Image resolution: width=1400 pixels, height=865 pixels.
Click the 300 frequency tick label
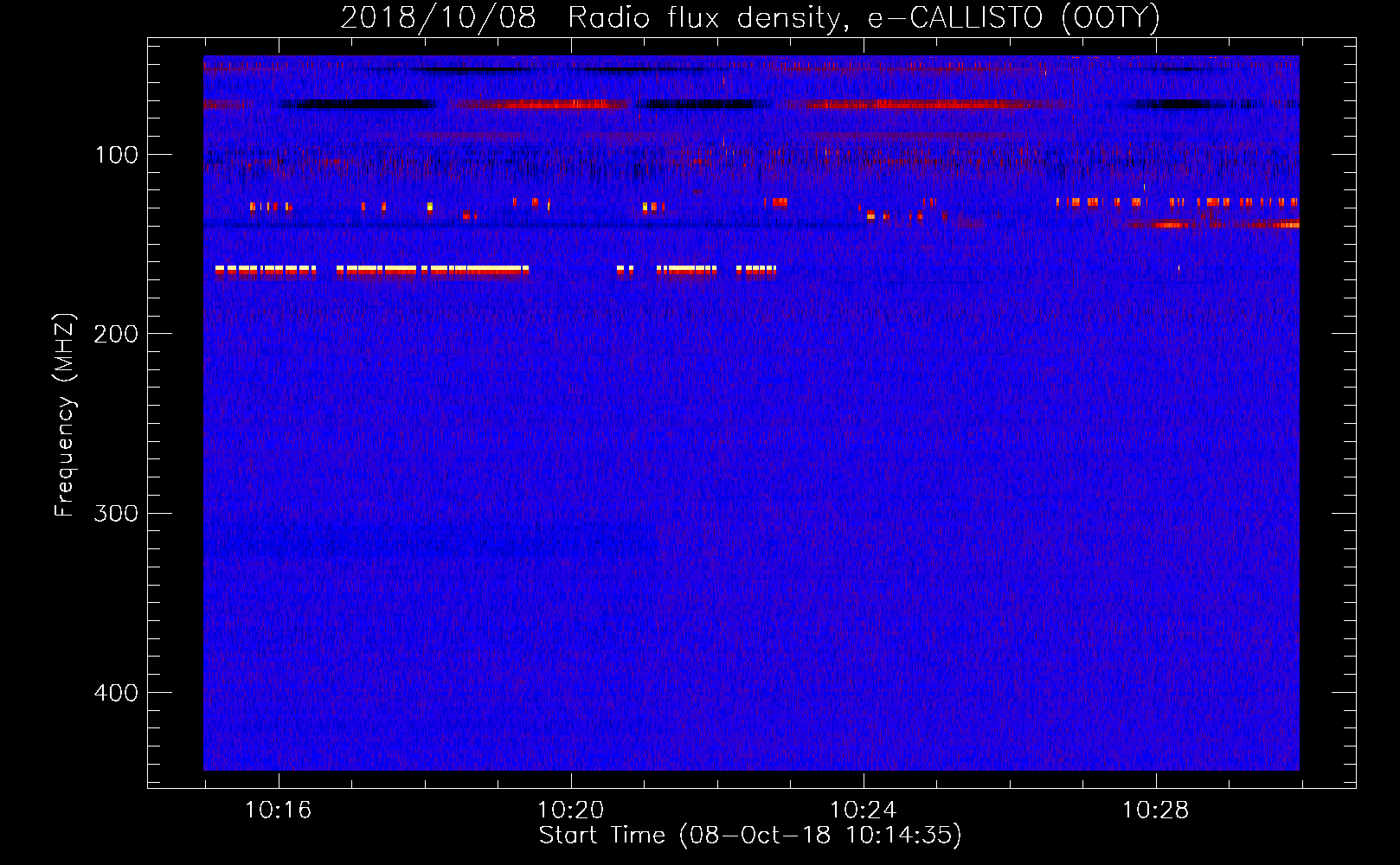point(117,514)
